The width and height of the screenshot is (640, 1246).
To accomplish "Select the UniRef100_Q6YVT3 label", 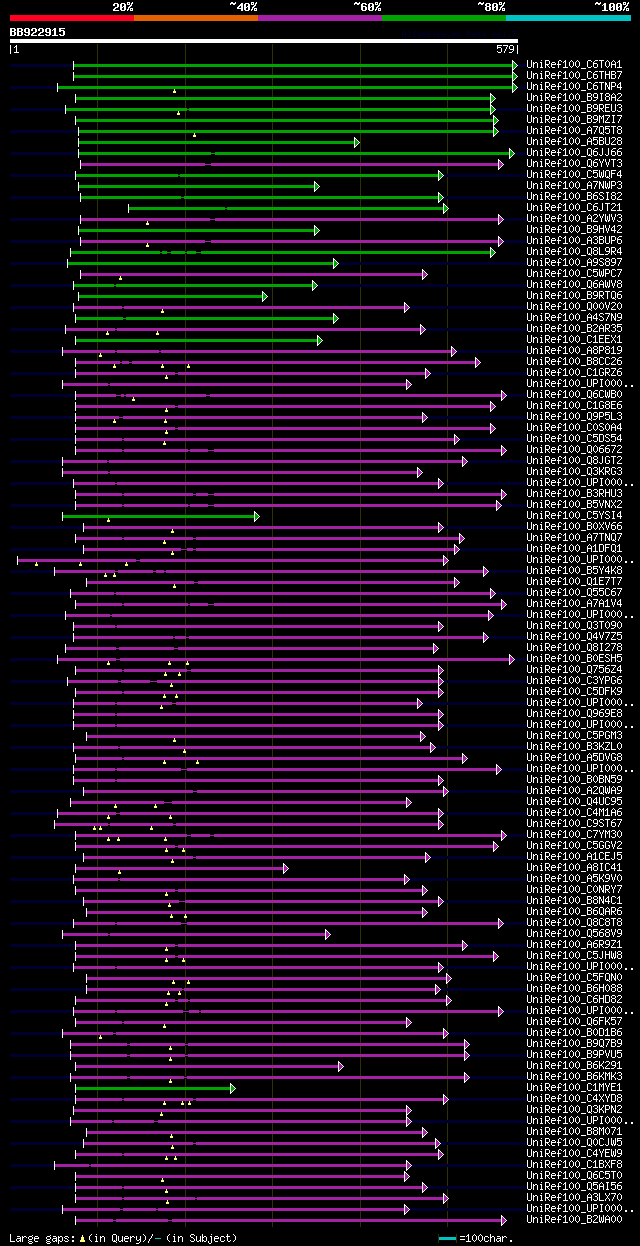I will [x=574, y=163].
